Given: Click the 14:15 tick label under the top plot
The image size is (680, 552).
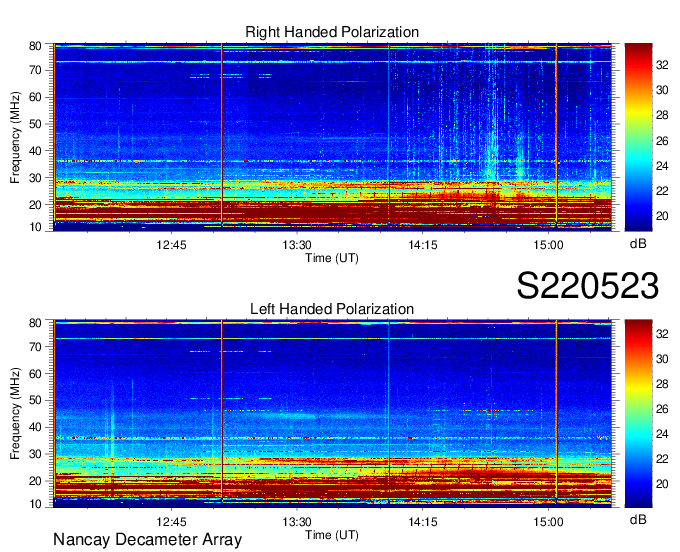Looking at the screenshot, I should [x=423, y=245].
